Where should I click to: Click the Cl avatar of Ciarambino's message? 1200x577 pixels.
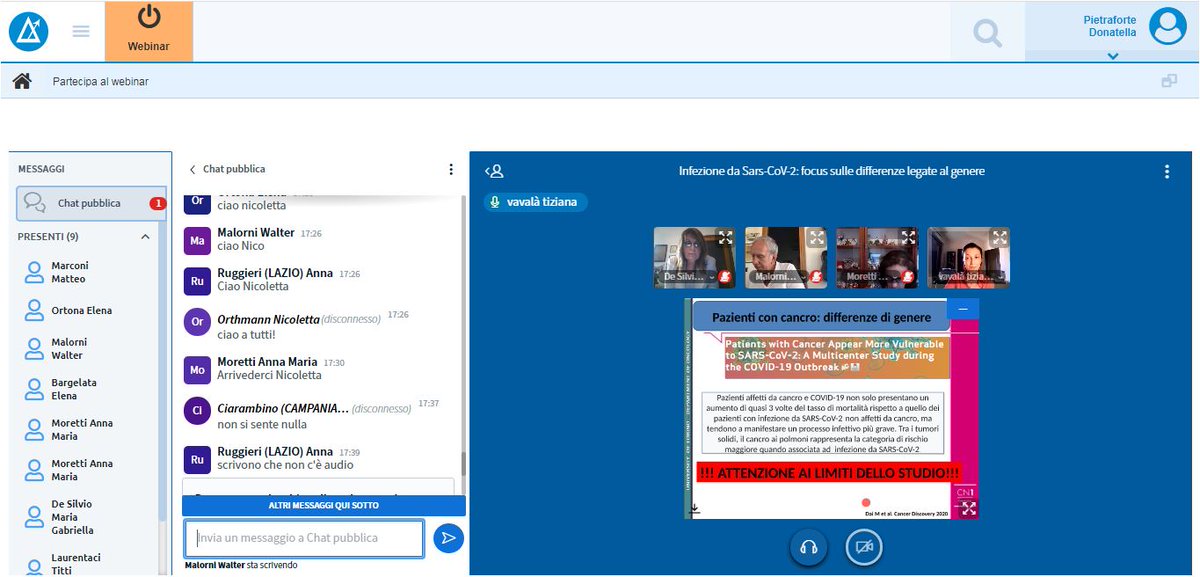(198, 411)
